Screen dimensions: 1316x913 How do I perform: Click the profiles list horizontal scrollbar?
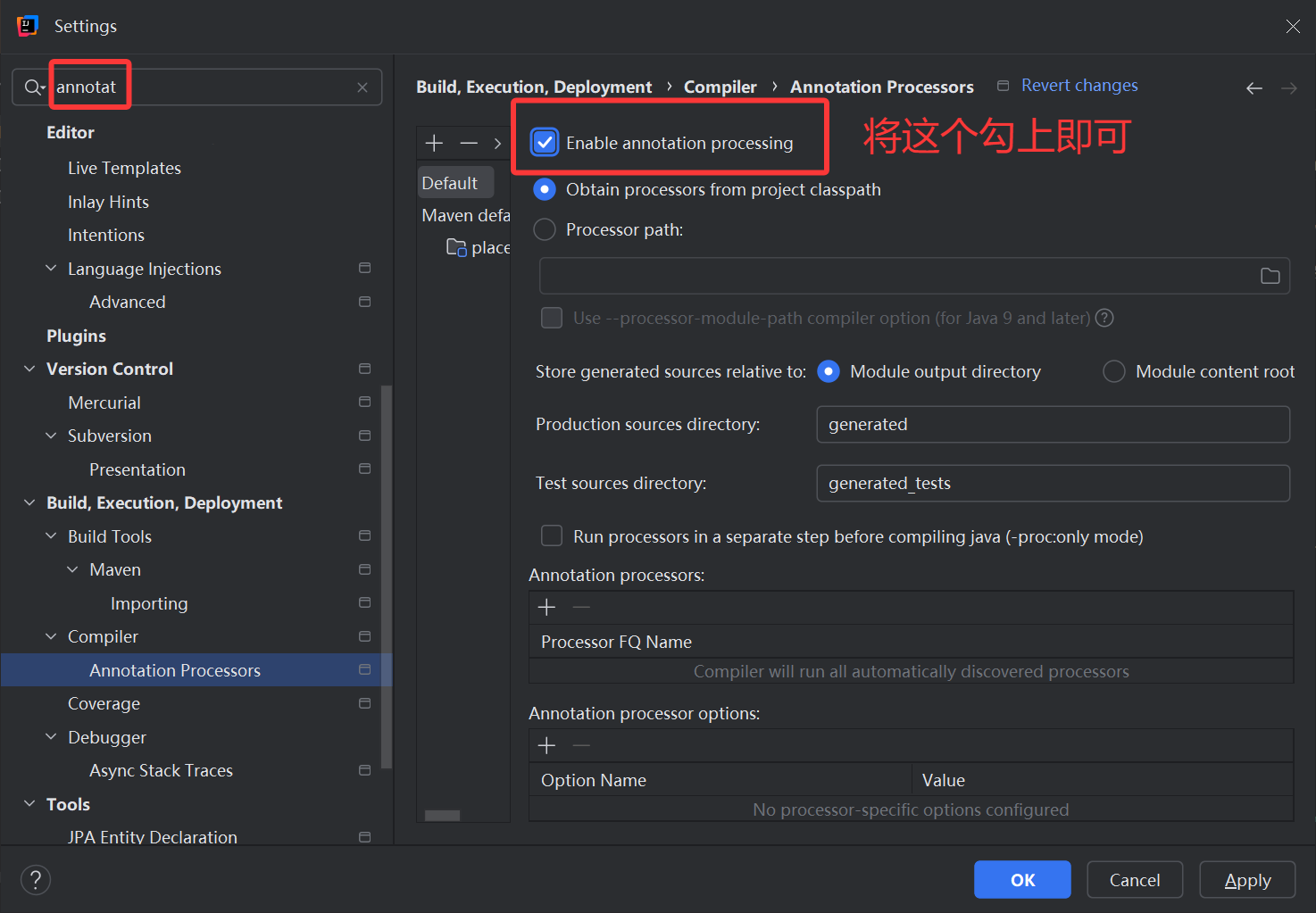(442, 816)
